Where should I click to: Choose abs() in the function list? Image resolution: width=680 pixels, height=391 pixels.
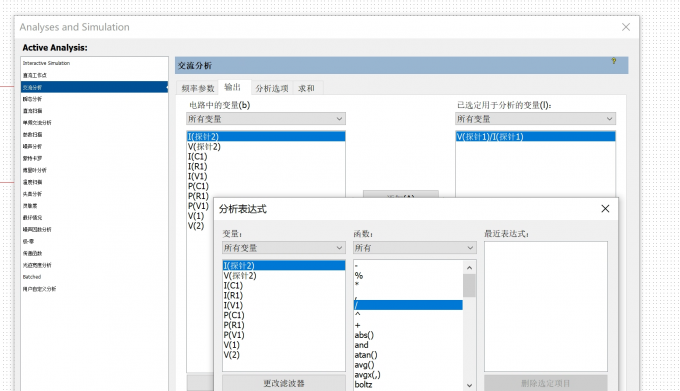coord(408,335)
